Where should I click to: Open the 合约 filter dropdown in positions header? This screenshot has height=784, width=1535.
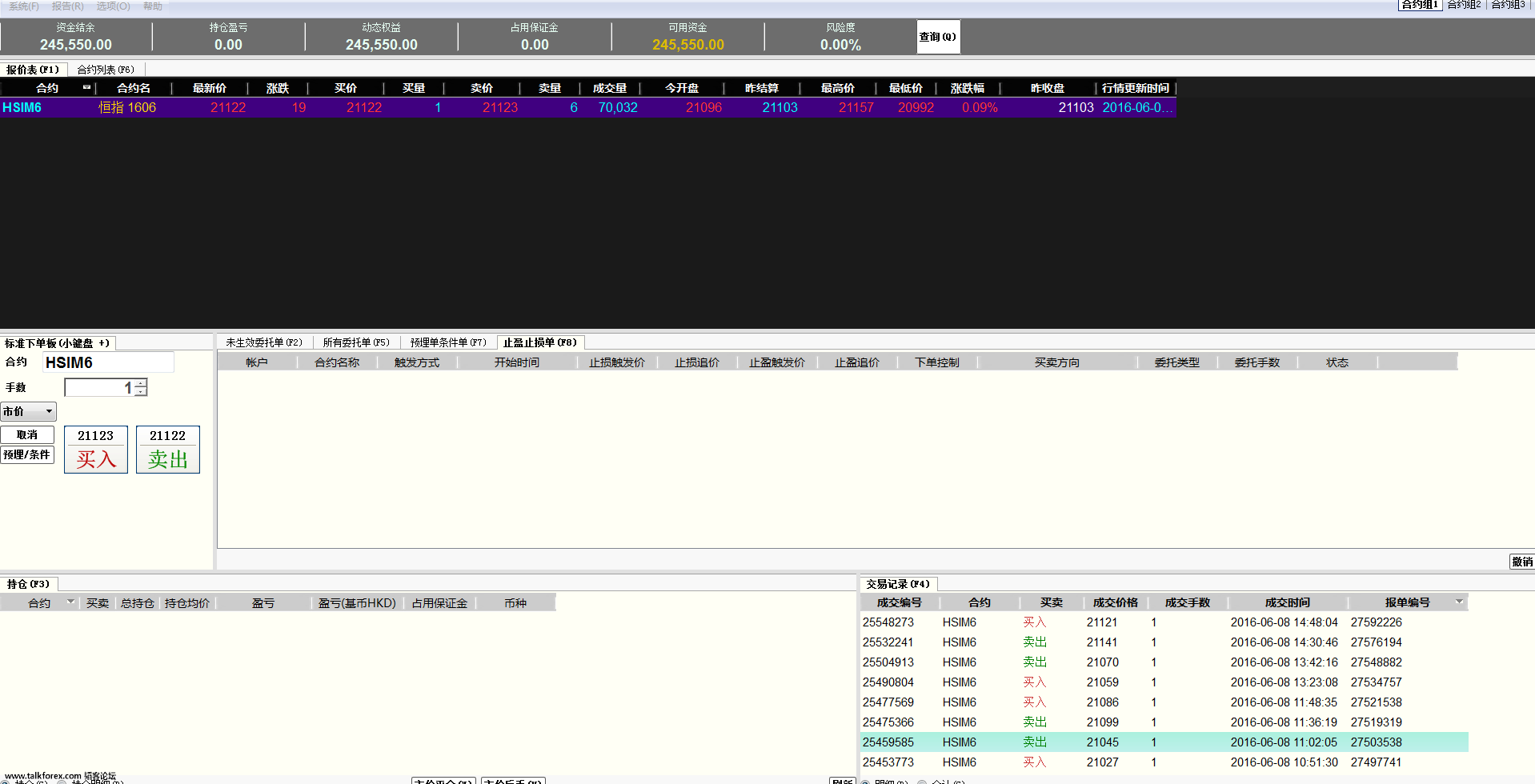[70, 602]
